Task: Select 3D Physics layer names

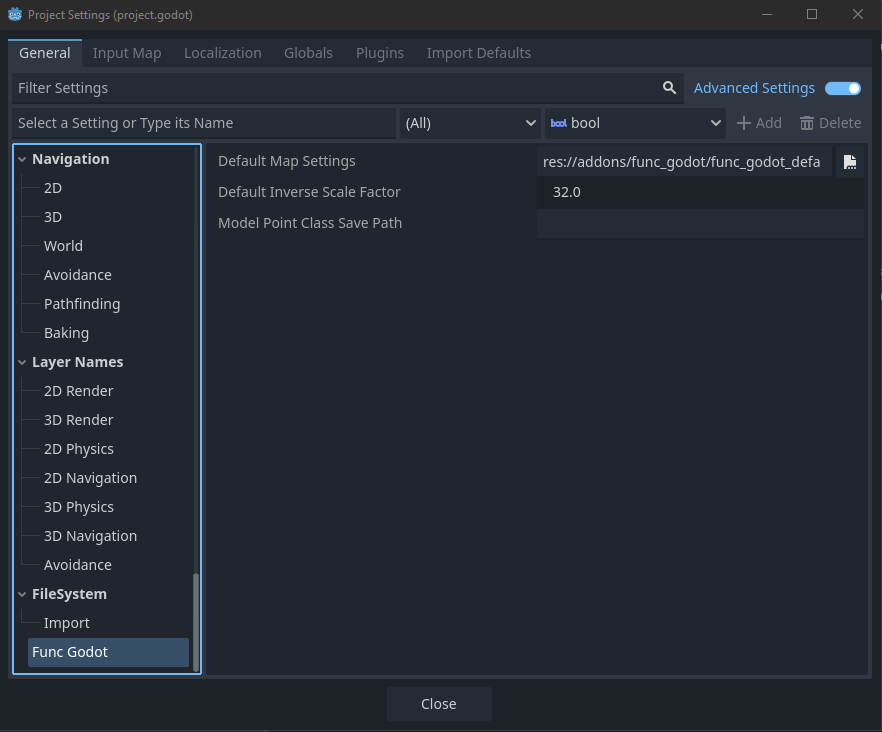Action: tap(79, 508)
